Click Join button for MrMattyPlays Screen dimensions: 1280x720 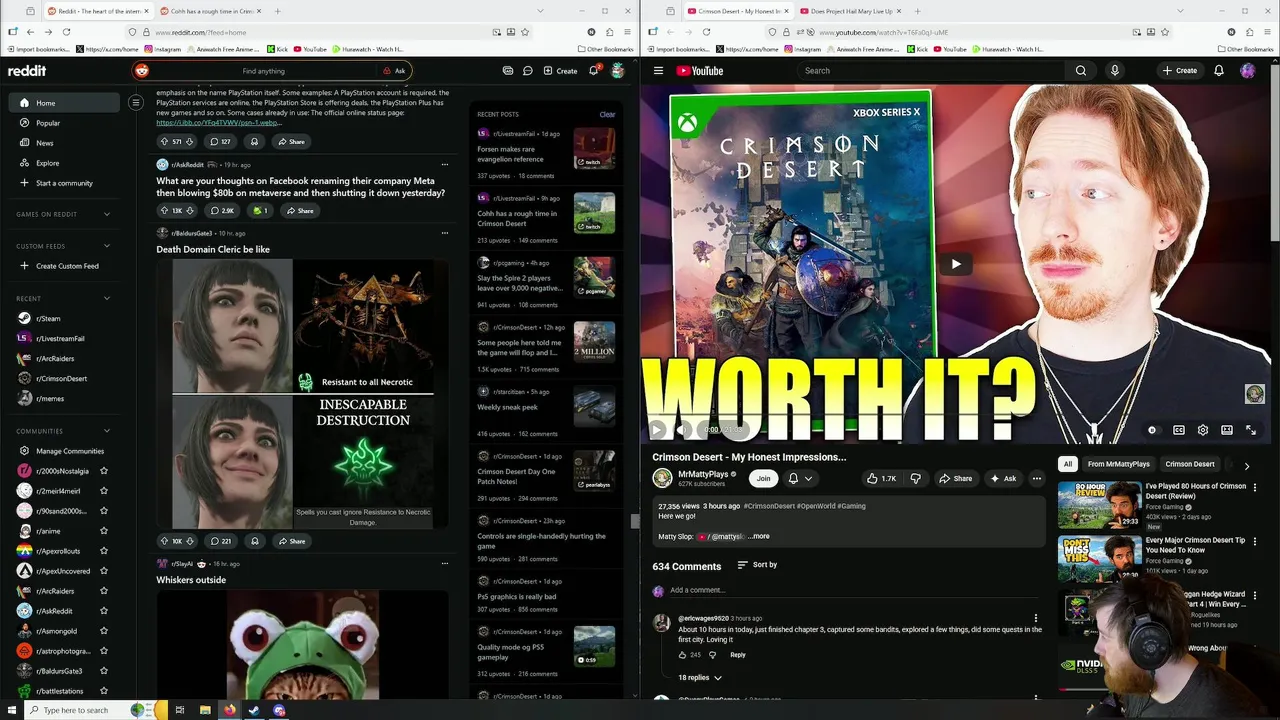click(764, 479)
